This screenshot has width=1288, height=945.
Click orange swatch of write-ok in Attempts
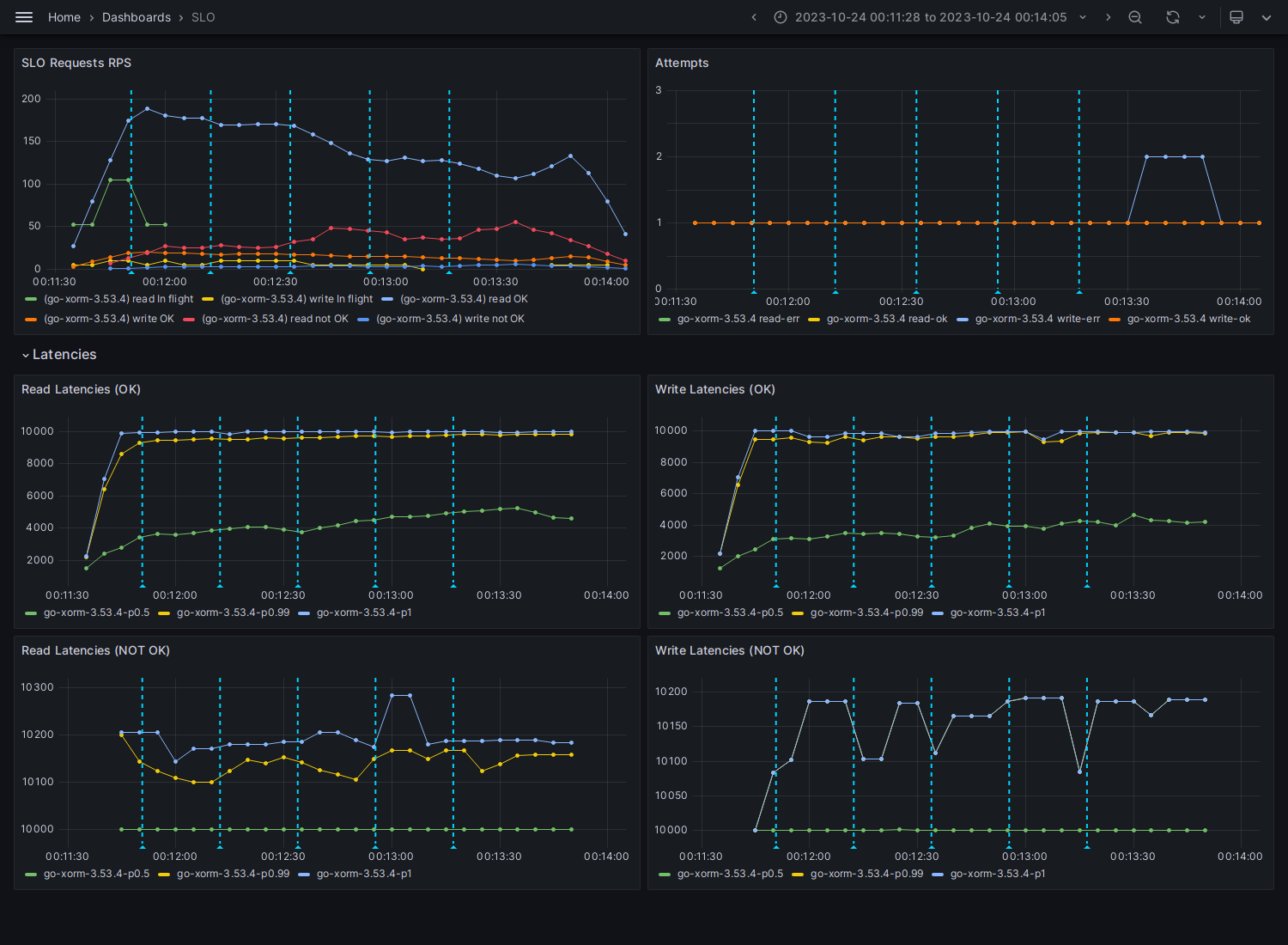tap(1115, 319)
